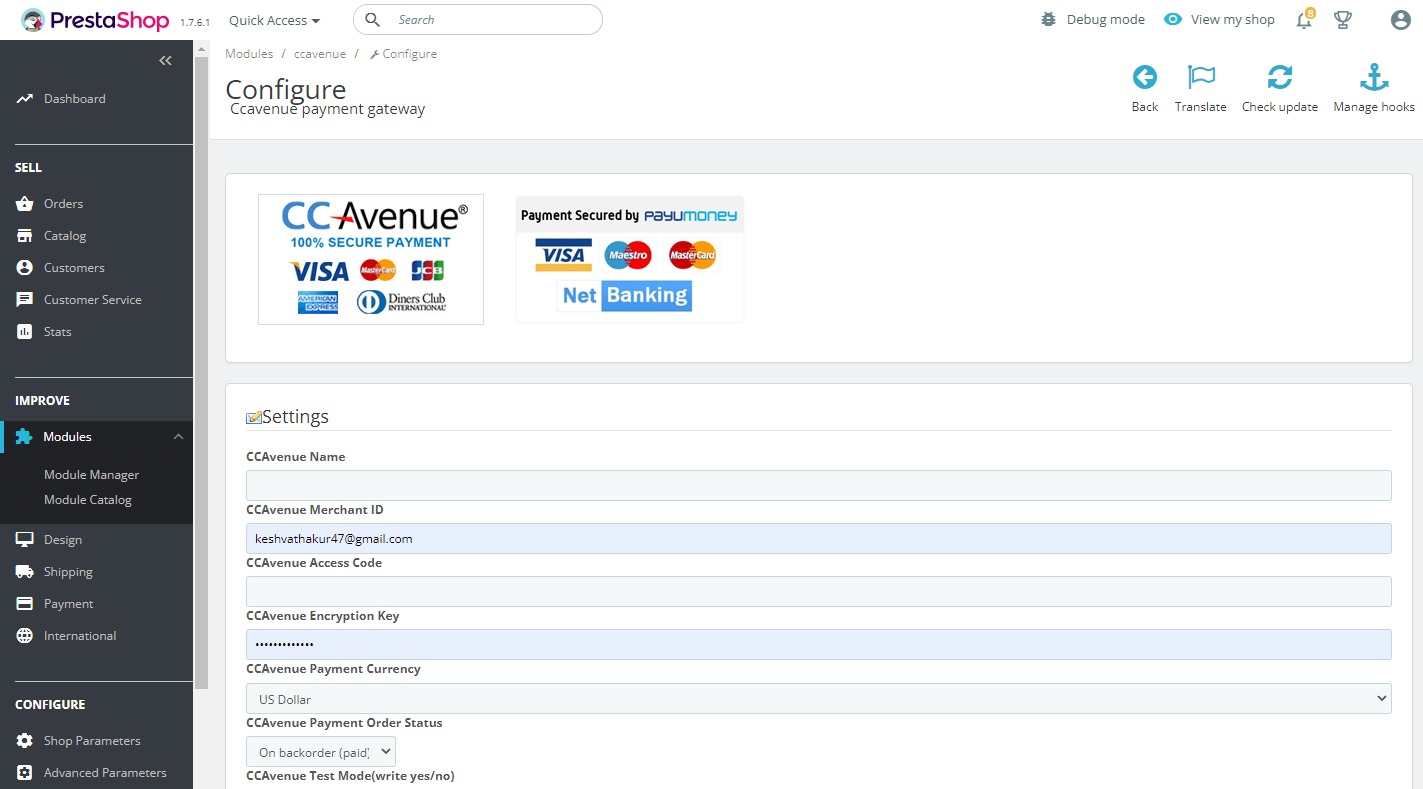Click the CCAvenue Merchant ID field
This screenshot has height=789, width=1423.
pos(819,538)
